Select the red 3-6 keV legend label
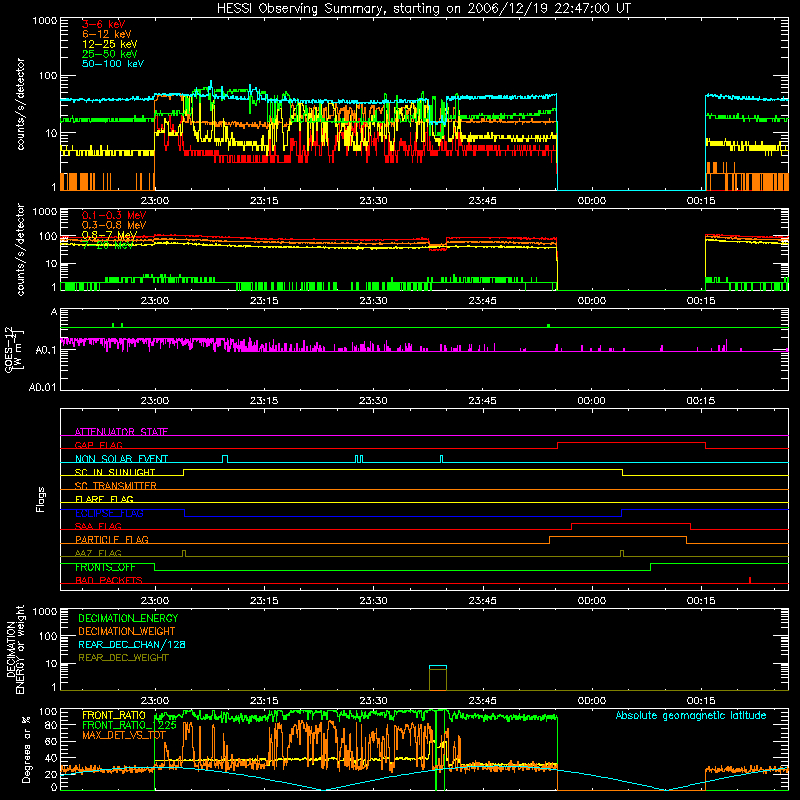The height and width of the screenshot is (800, 800). pos(104,24)
